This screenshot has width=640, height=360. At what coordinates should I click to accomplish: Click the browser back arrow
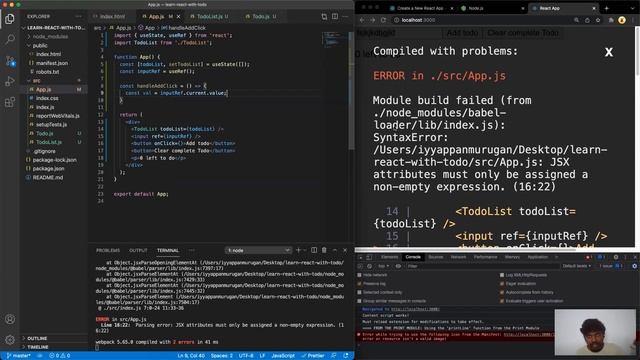click(x=362, y=20)
